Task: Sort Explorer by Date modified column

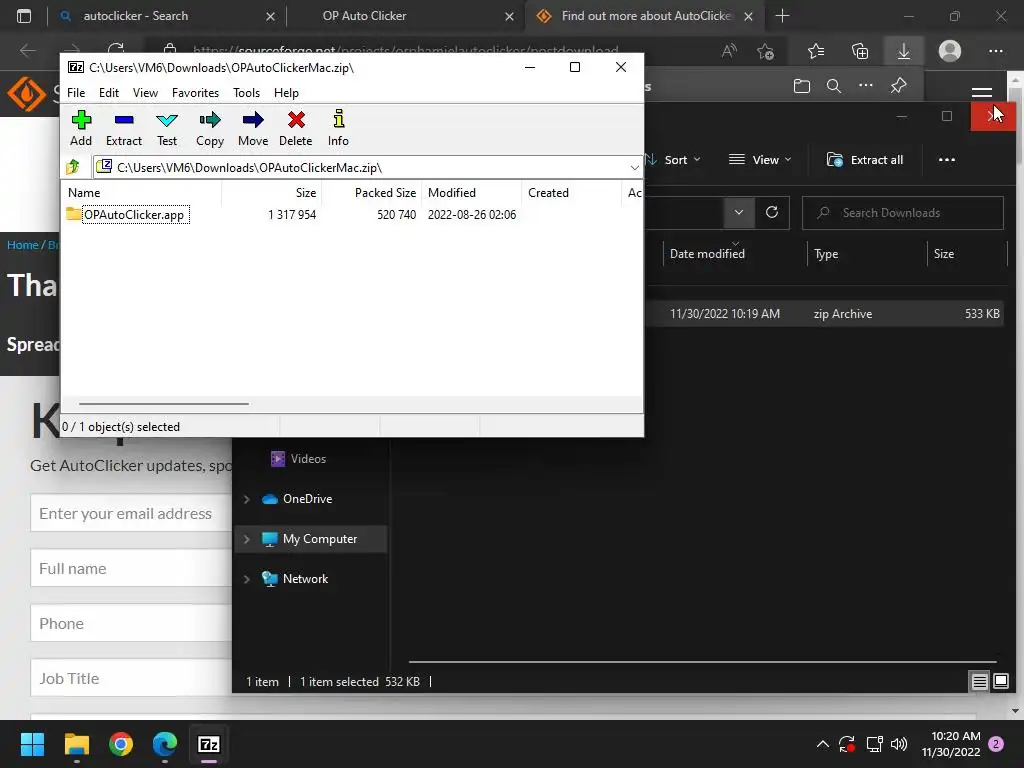Action: [735, 254]
